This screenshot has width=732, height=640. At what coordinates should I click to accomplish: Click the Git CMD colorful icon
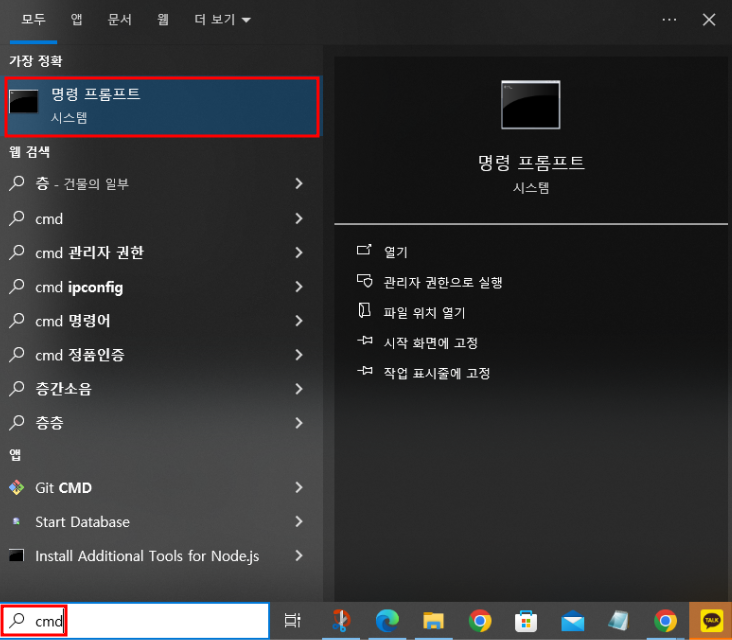pos(16,487)
